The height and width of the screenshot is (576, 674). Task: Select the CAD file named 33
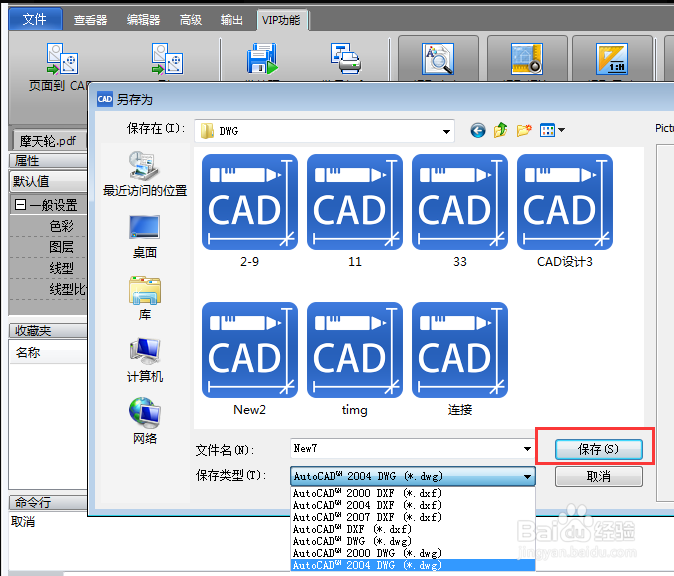click(460, 211)
